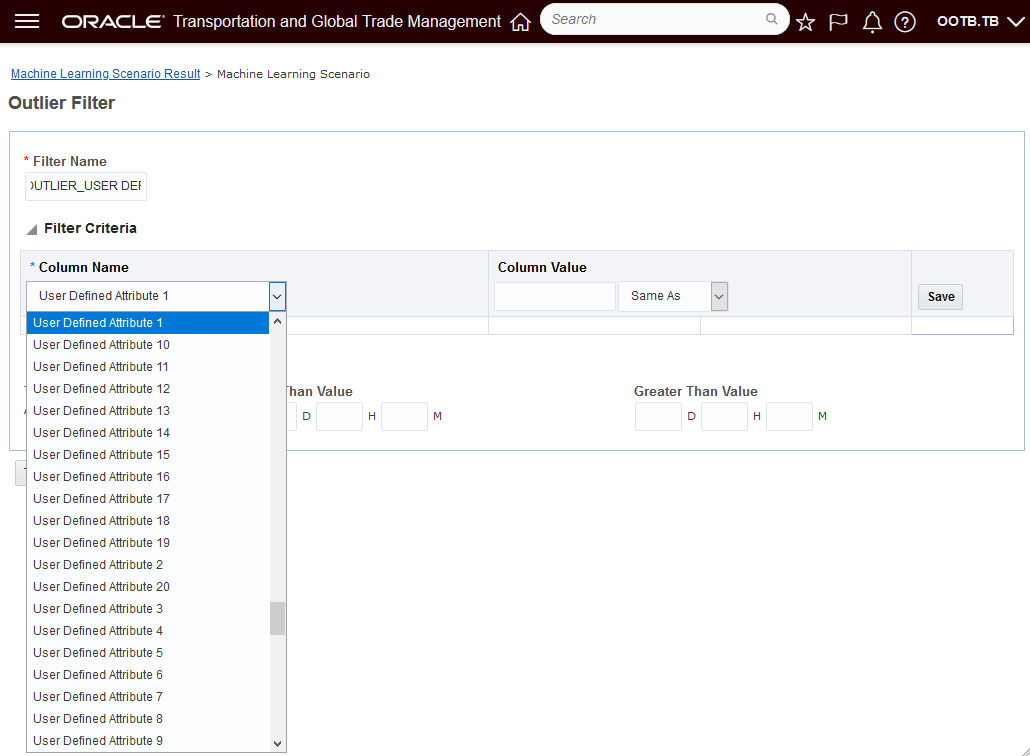Click the search magnifier icon
The image size is (1030, 756).
pyautogui.click(x=772, y=19)
